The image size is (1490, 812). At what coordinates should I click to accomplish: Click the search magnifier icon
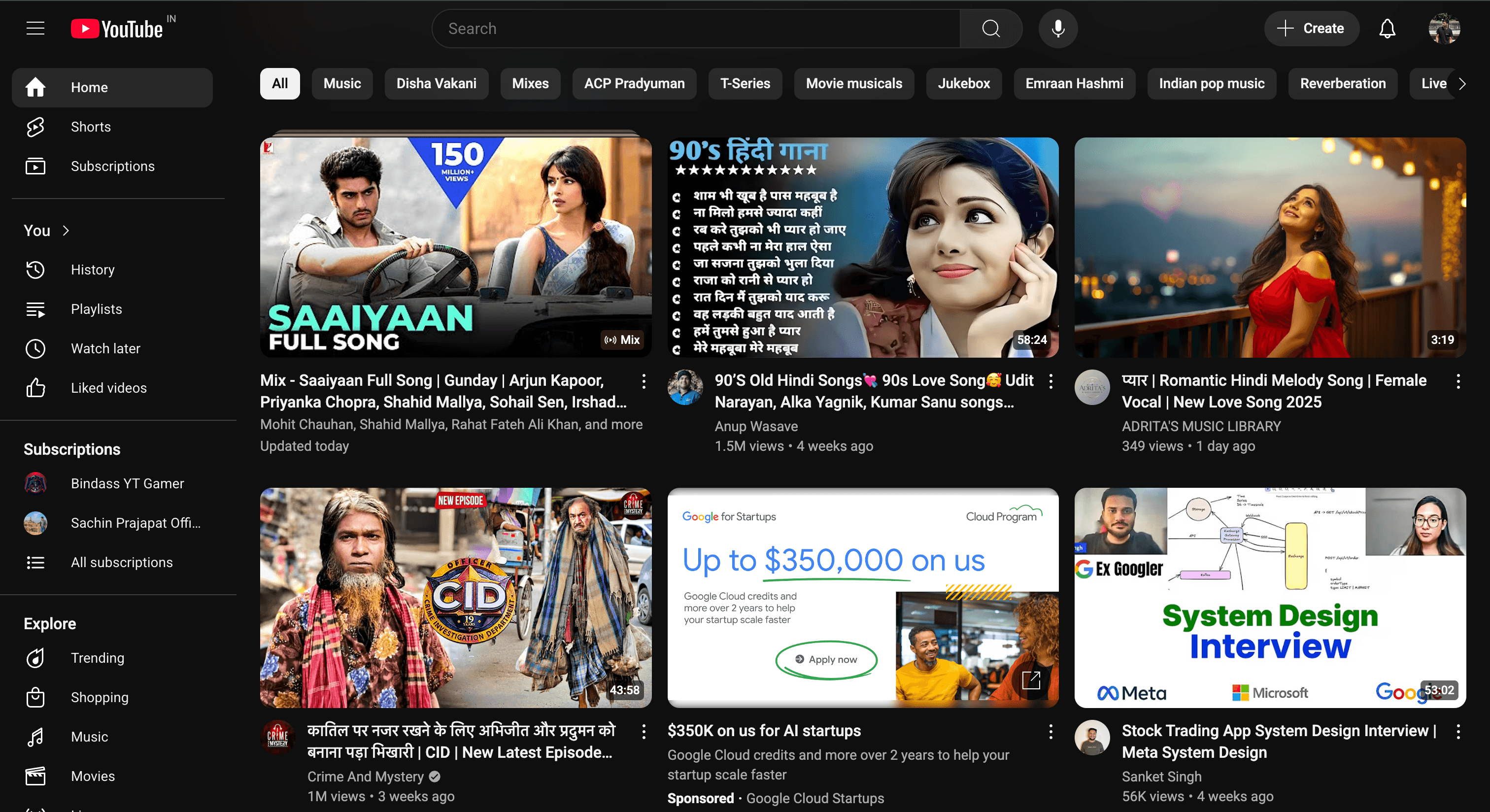(991, 28)
